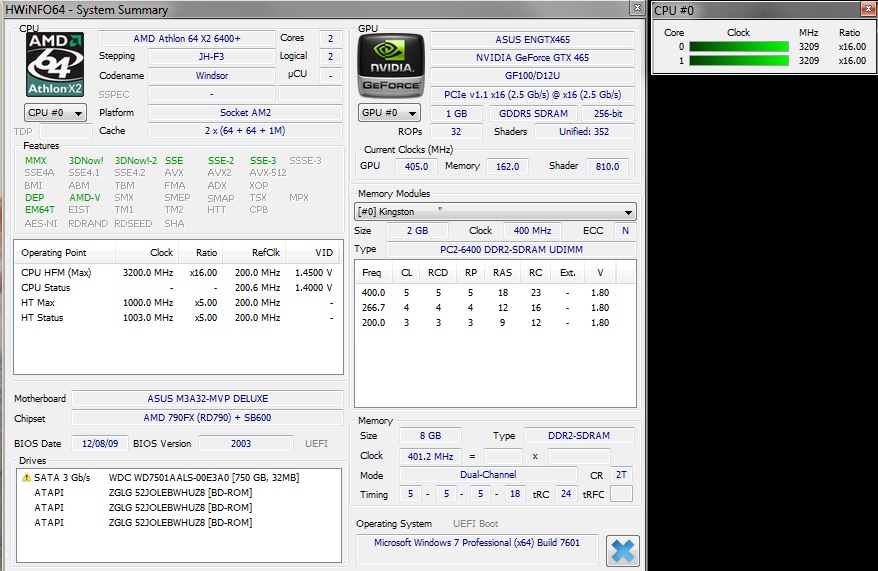Close the System Summary window

point(637,8)
